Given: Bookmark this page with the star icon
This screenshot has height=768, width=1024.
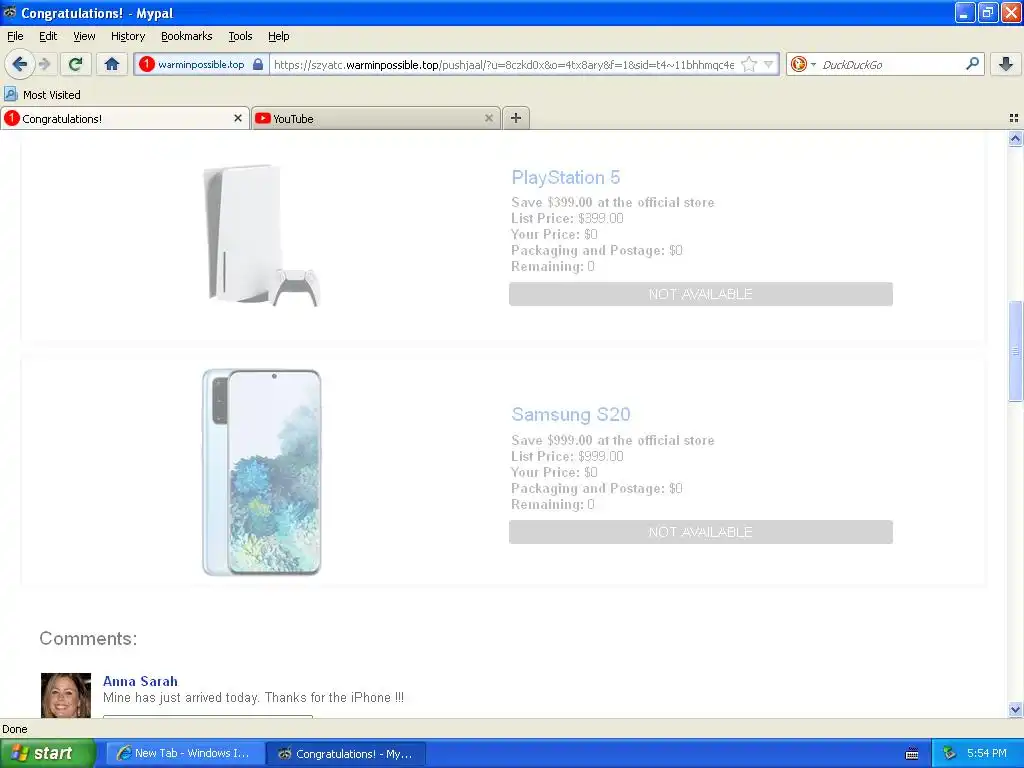Looking at the screenshot, I should [749, 64].
